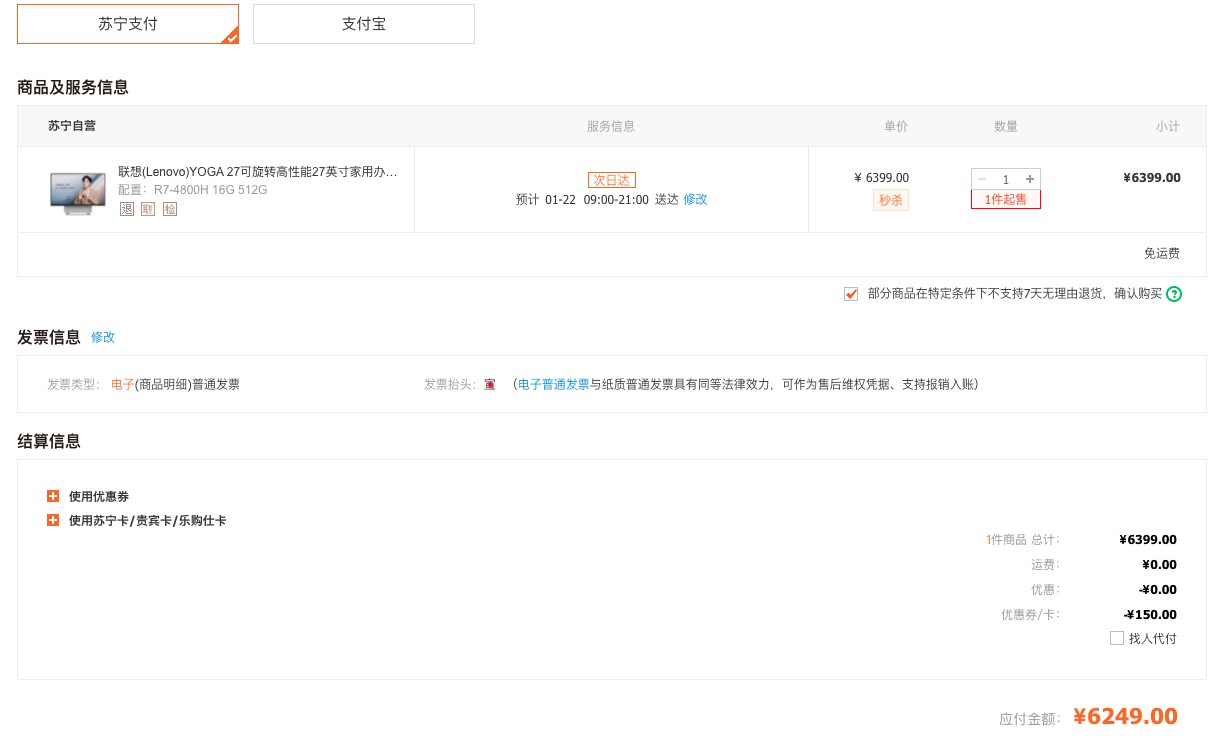
Task: Check the 找人代付 checkbox
Action: click(x=1117, y=638)
